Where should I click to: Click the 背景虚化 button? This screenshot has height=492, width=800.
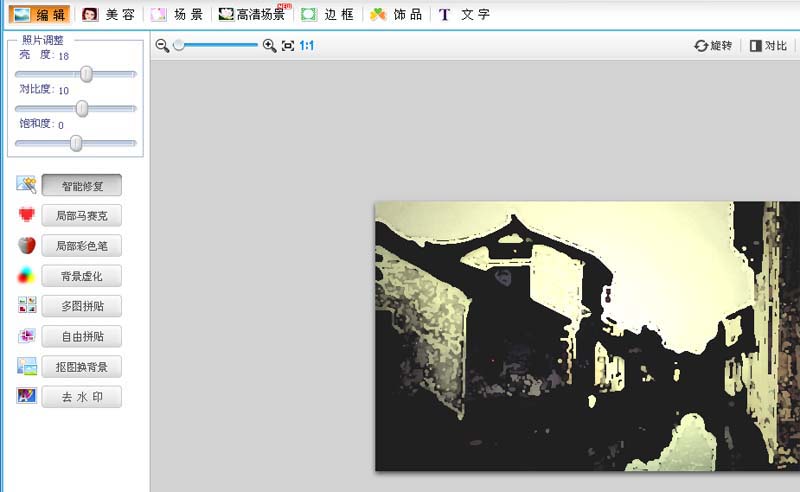82,276
